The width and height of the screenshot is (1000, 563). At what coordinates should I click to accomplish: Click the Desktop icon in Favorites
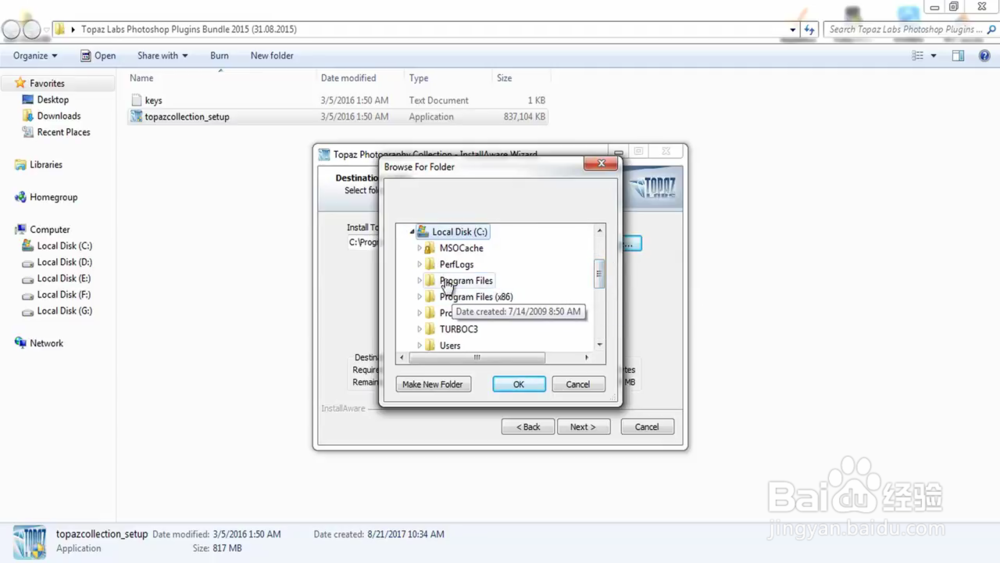[x=27, y=99]
